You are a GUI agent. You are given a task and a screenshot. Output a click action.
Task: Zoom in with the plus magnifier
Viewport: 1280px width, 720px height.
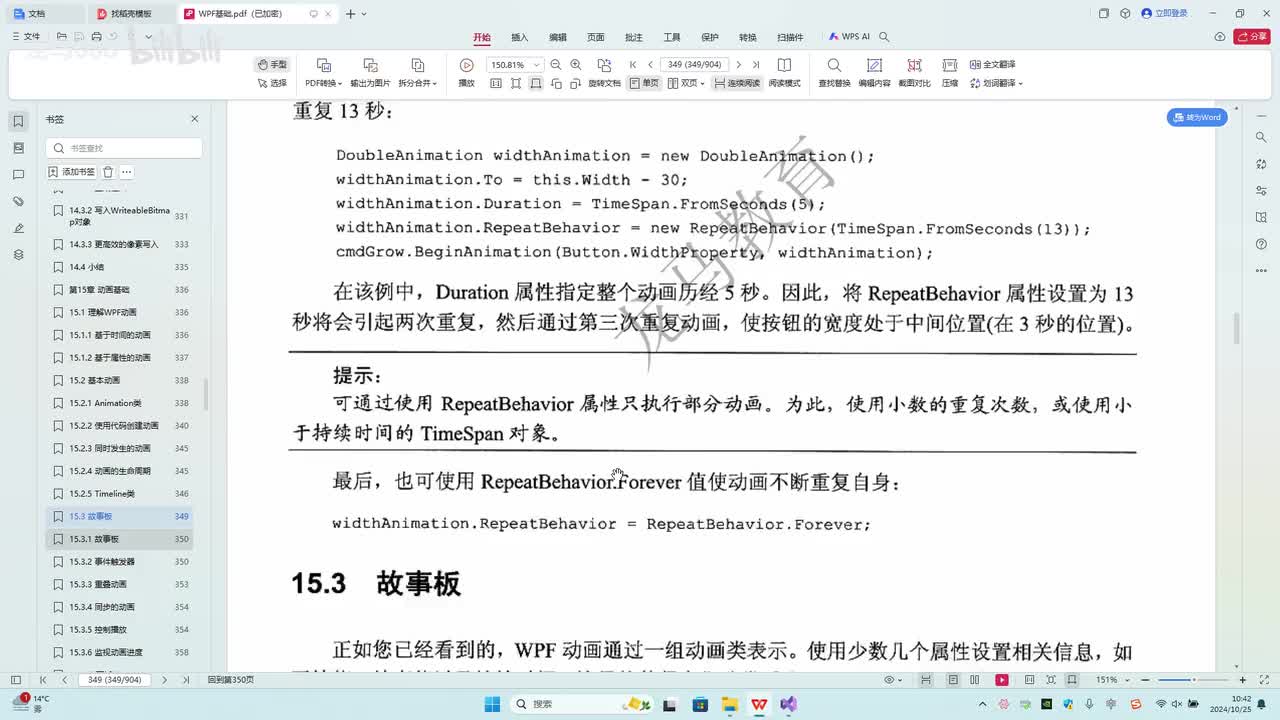575,64
